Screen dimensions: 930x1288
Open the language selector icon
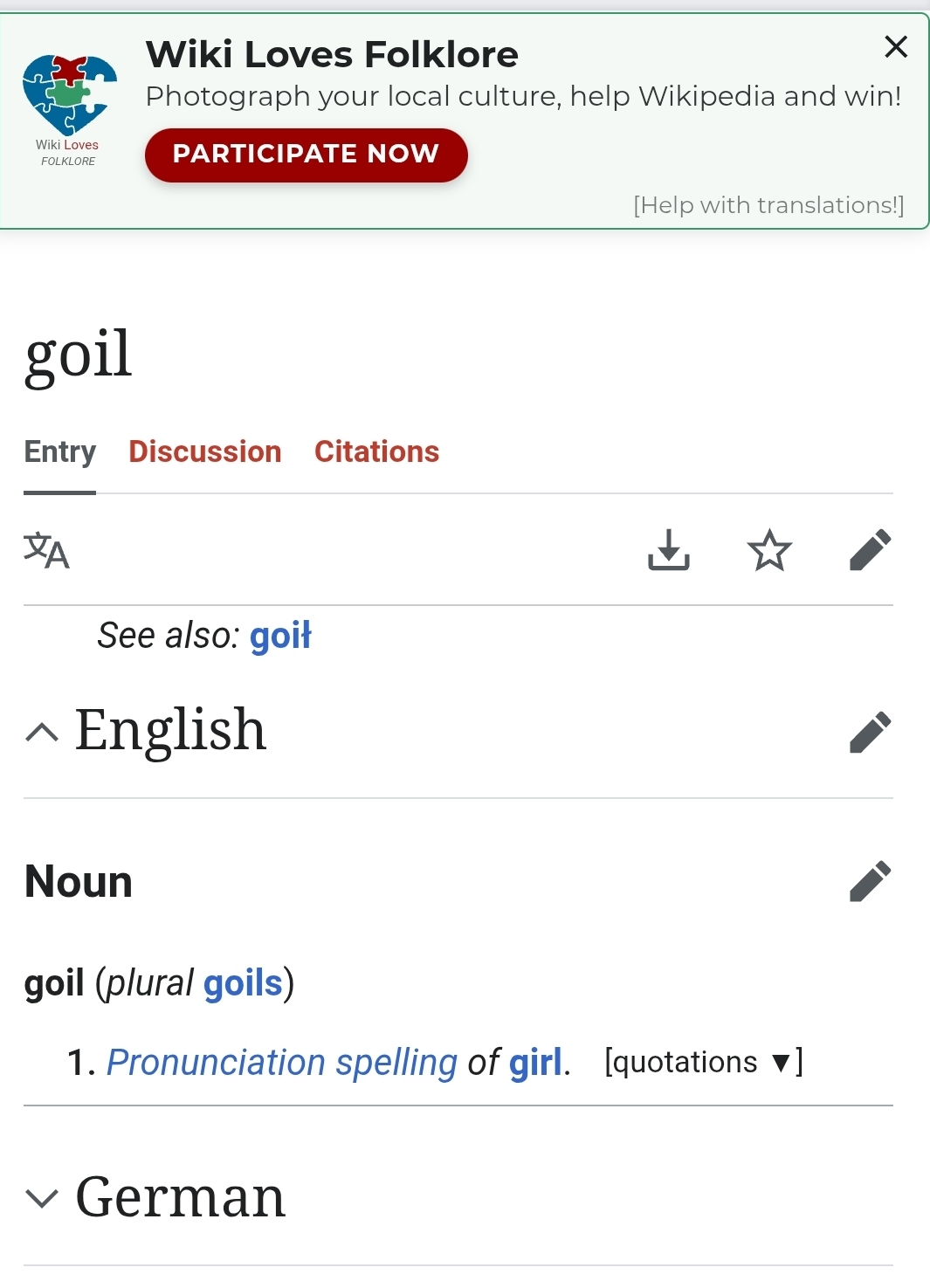click(46, 550)
